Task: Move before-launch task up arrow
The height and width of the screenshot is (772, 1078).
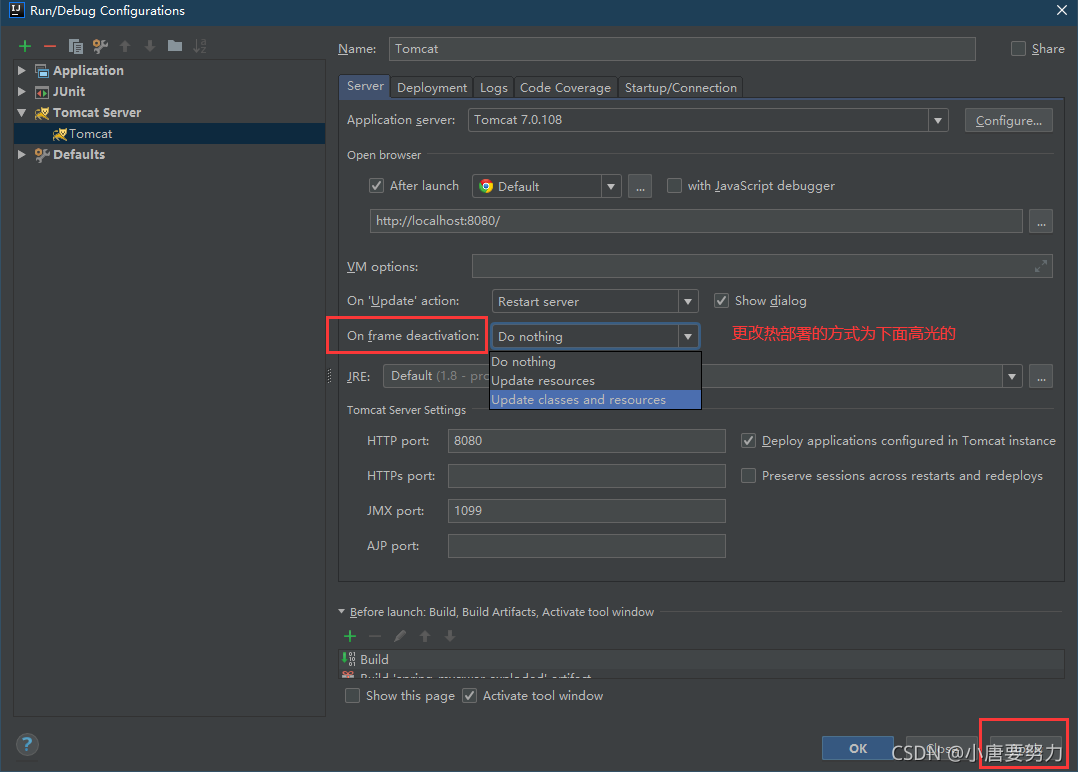Action: pyautogui.click(x=425, y=636)
